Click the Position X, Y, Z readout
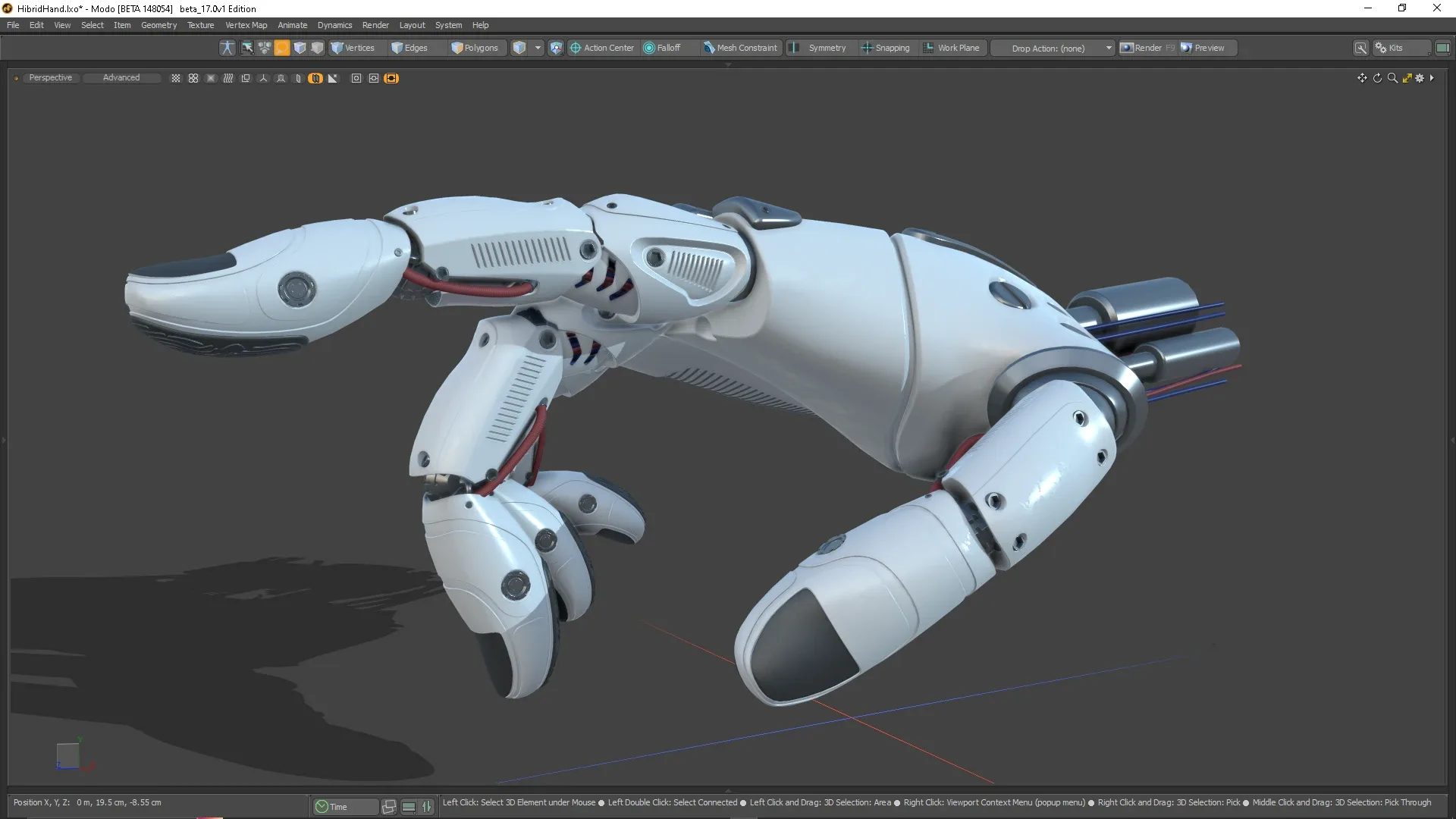 pyautogui.click(x=87, y=802)
